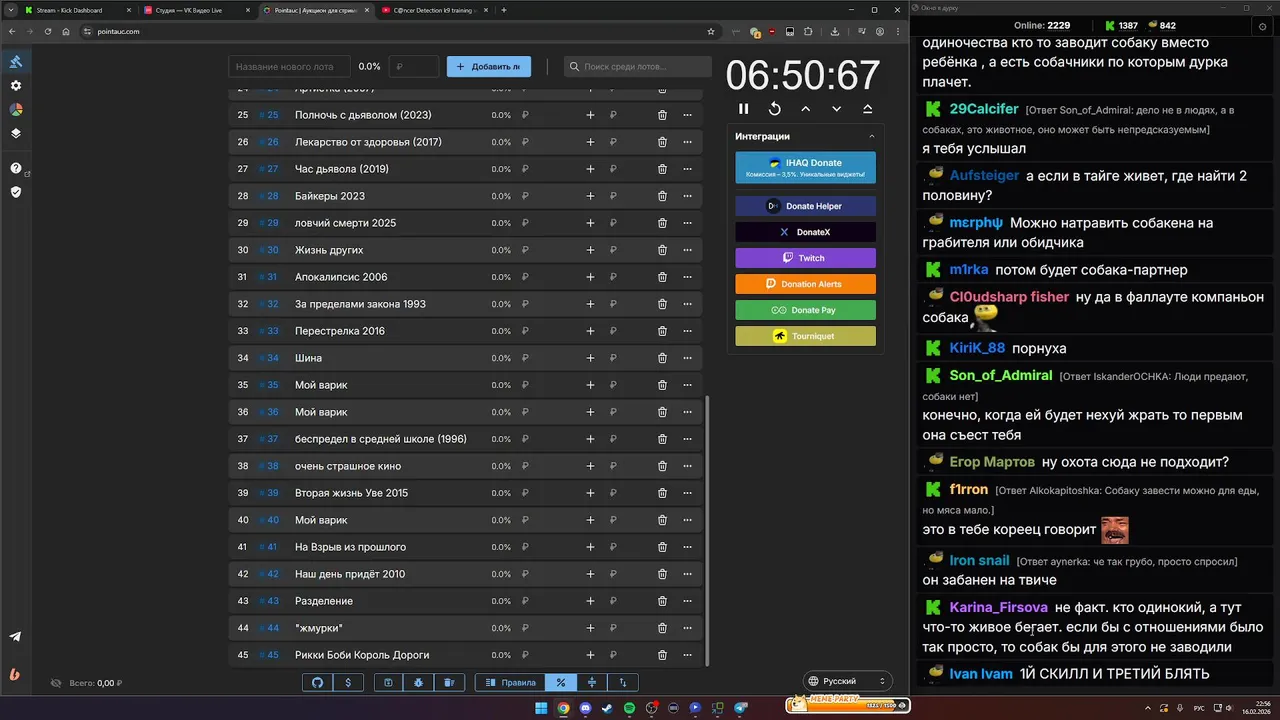The image size is (1280, 720).
Task: Connect DonateX integration
Action: click(x=805, y=232)
